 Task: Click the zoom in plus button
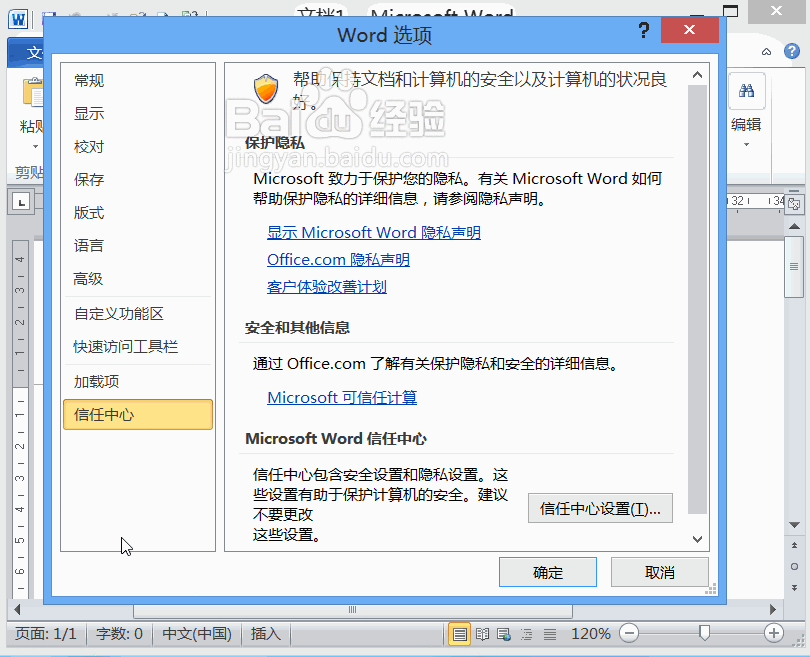coord(773,633)
